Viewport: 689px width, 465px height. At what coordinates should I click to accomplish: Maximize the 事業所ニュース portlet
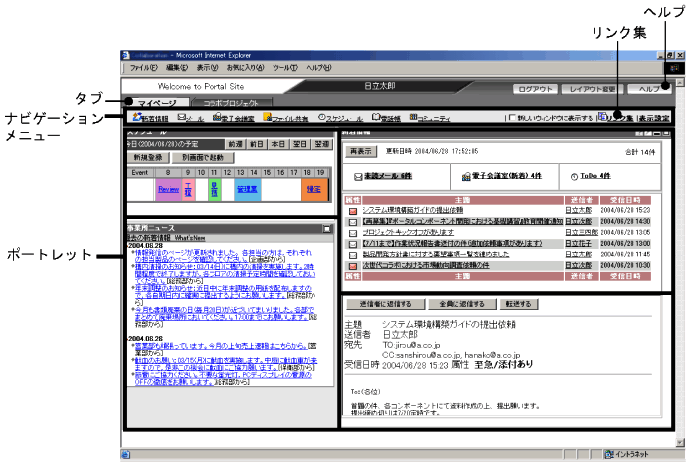(x=326, y=229)
